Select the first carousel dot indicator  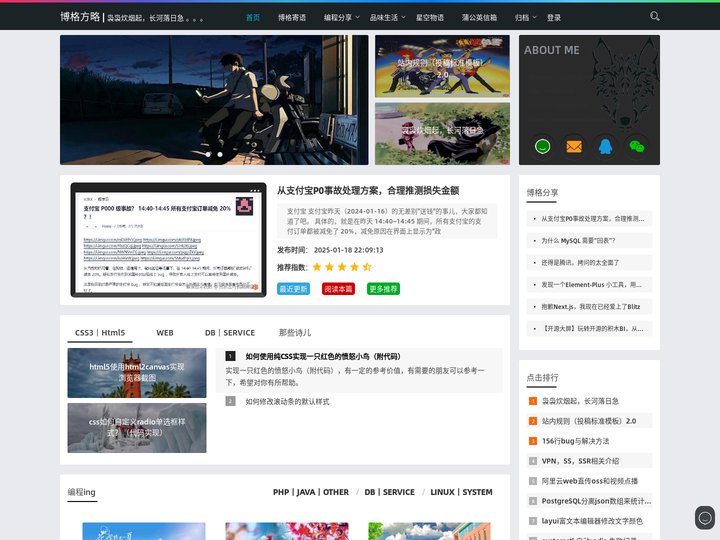click(x=208, y=155)
